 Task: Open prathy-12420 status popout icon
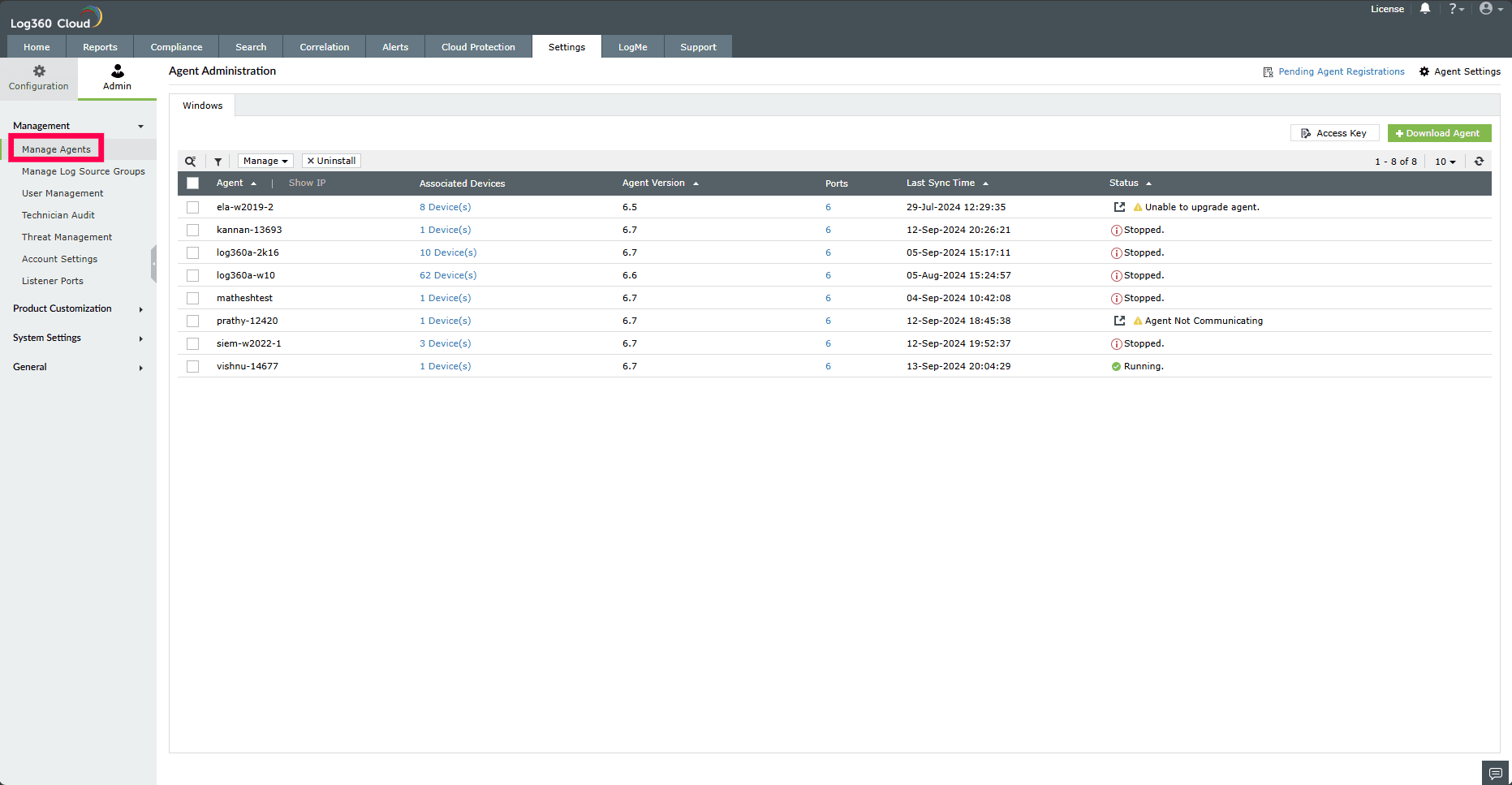(1119, 321)
